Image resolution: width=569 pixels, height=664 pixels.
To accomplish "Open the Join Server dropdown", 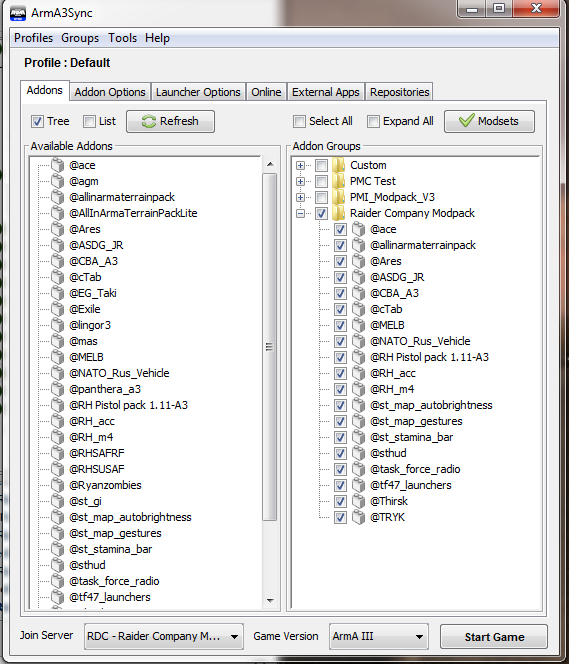I will pyautogui.click(x=164, y=636).
